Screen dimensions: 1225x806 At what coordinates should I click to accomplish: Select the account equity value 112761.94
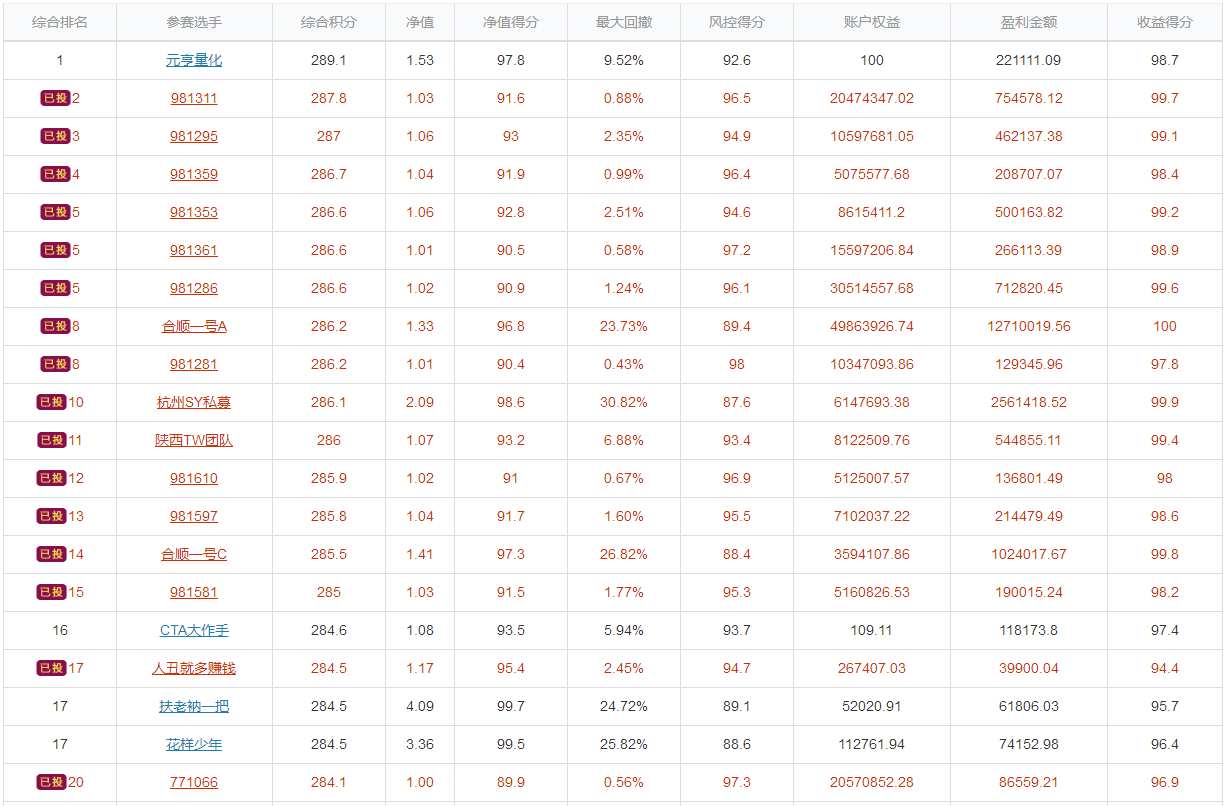[x=872, y=744]
